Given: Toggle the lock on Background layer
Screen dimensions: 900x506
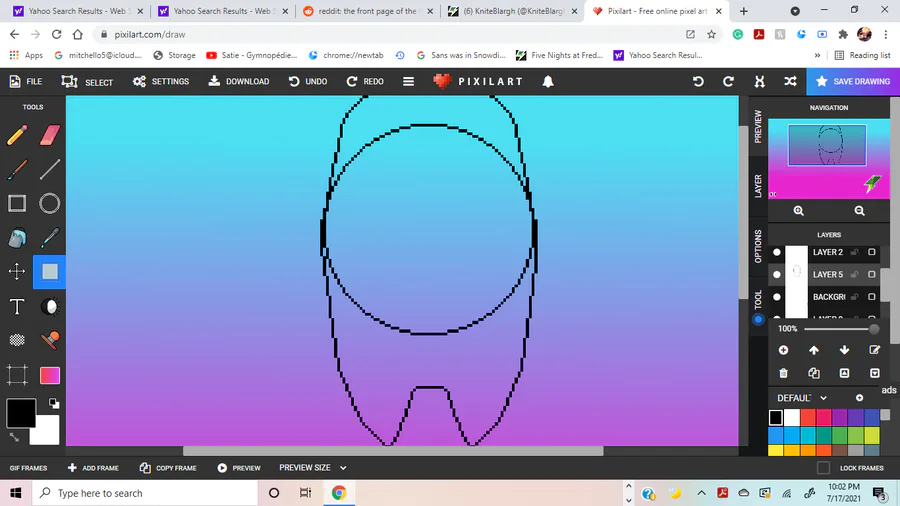Looking at the screenshot, I should click(x=855, y=297).
